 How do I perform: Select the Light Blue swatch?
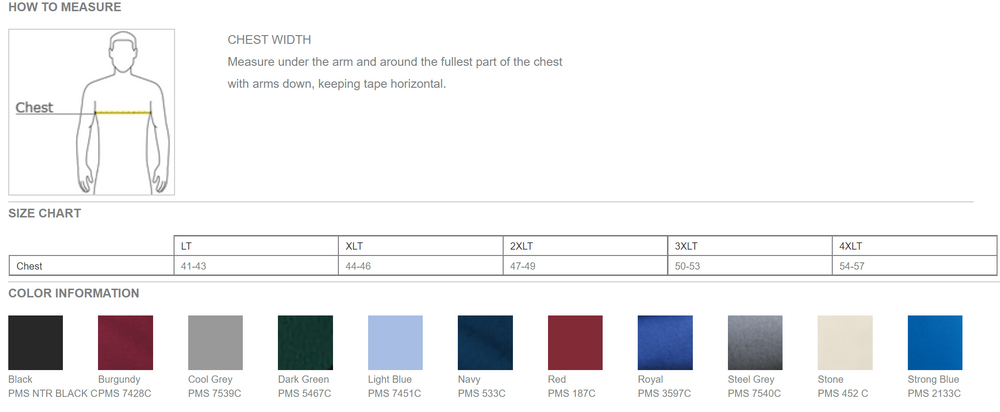coord(395,343)
